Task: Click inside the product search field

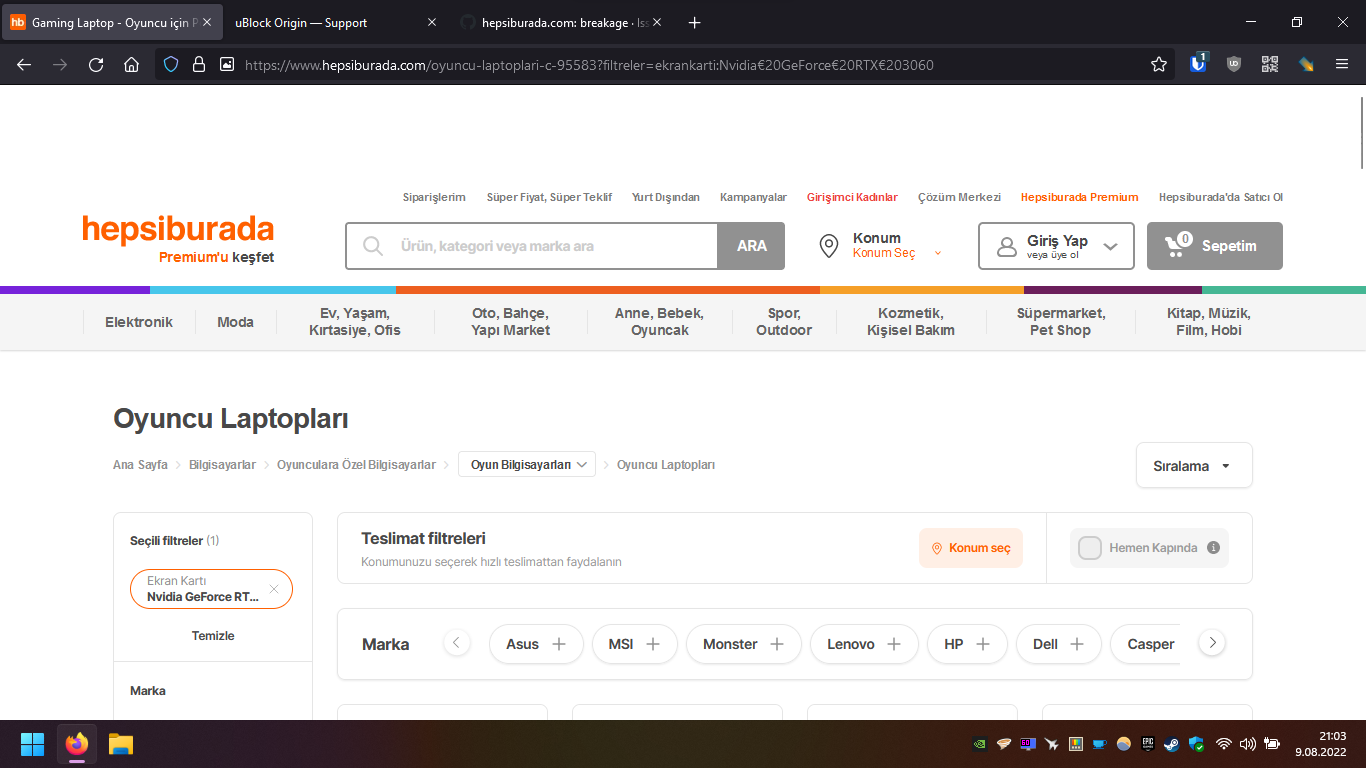Action: 530,245
